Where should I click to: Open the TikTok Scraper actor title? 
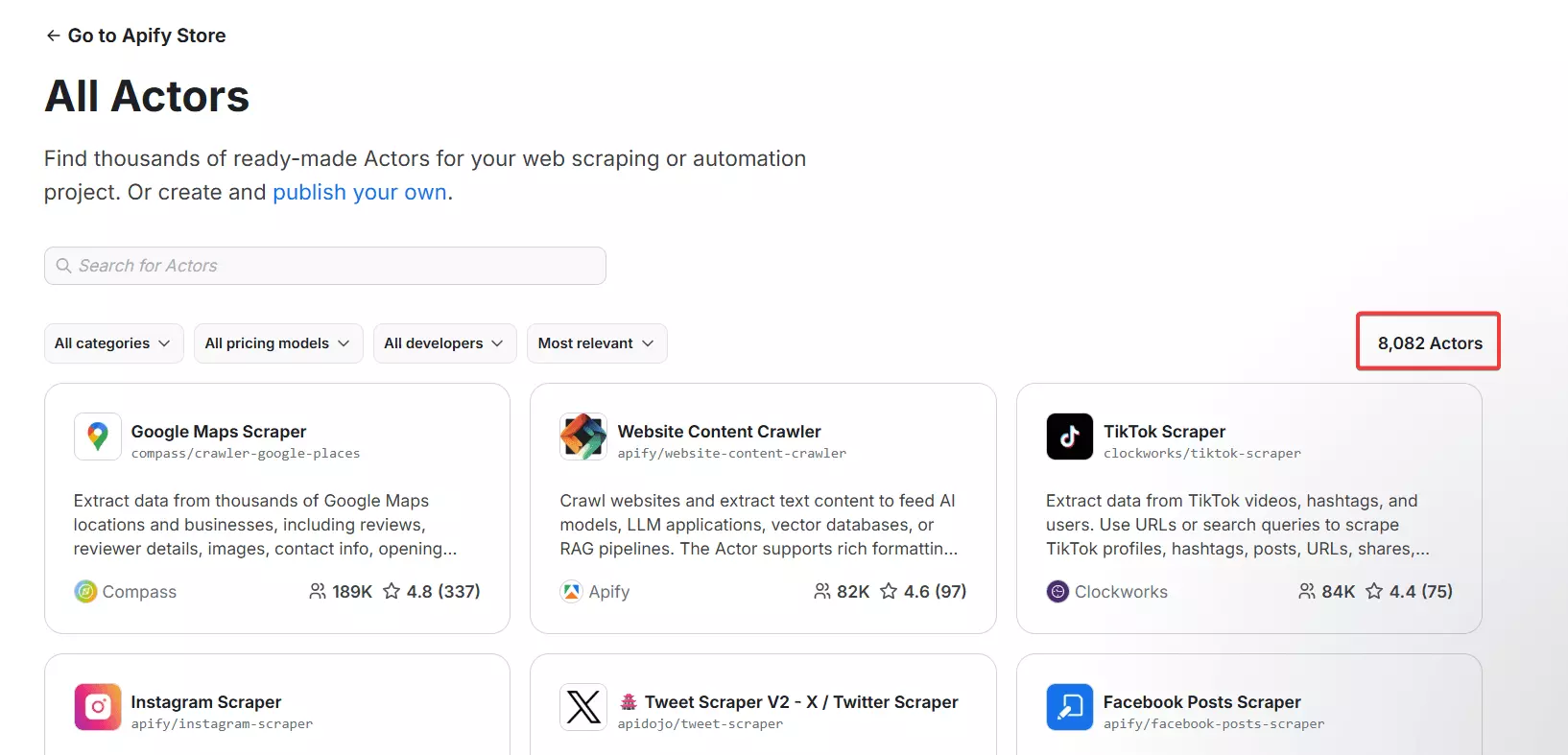pyautogui.click(x=1164, y=432)
